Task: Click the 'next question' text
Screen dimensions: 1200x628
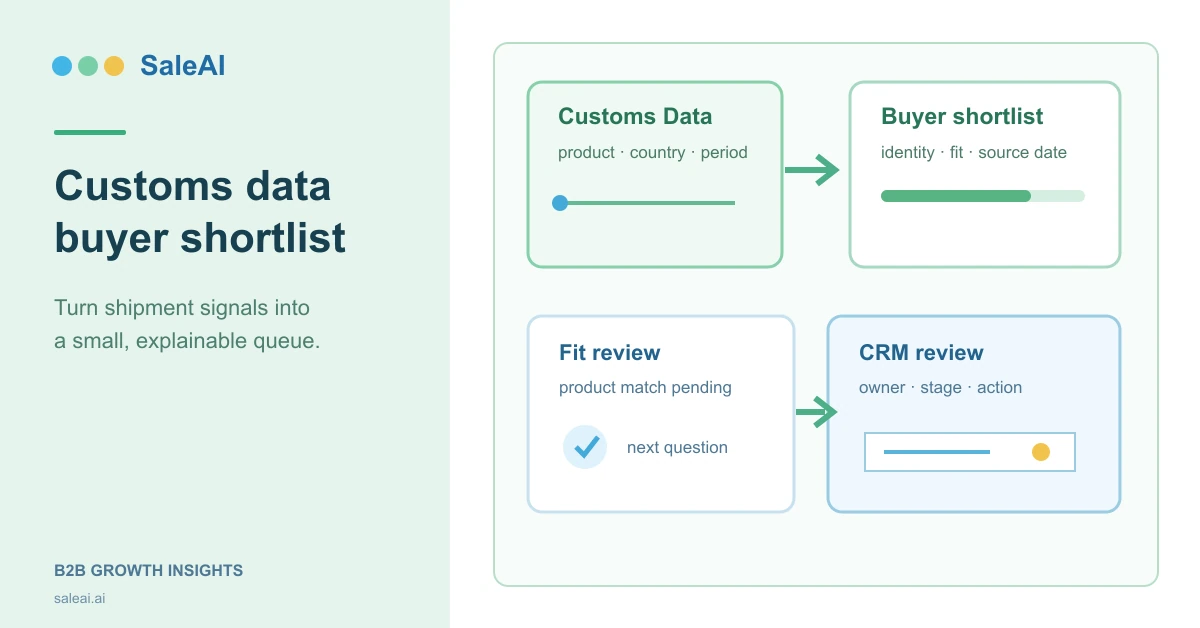Action: click(677, 448)
